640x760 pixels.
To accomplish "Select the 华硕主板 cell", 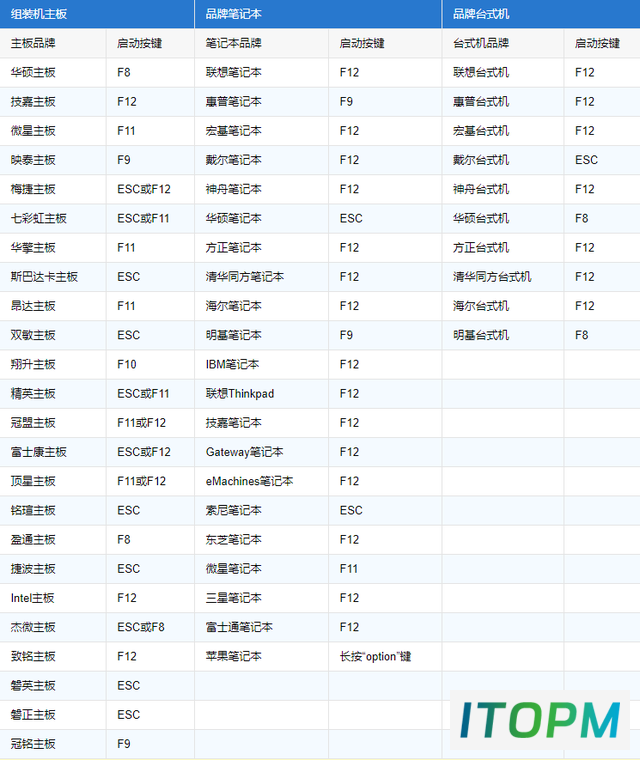I will [53, 73].
